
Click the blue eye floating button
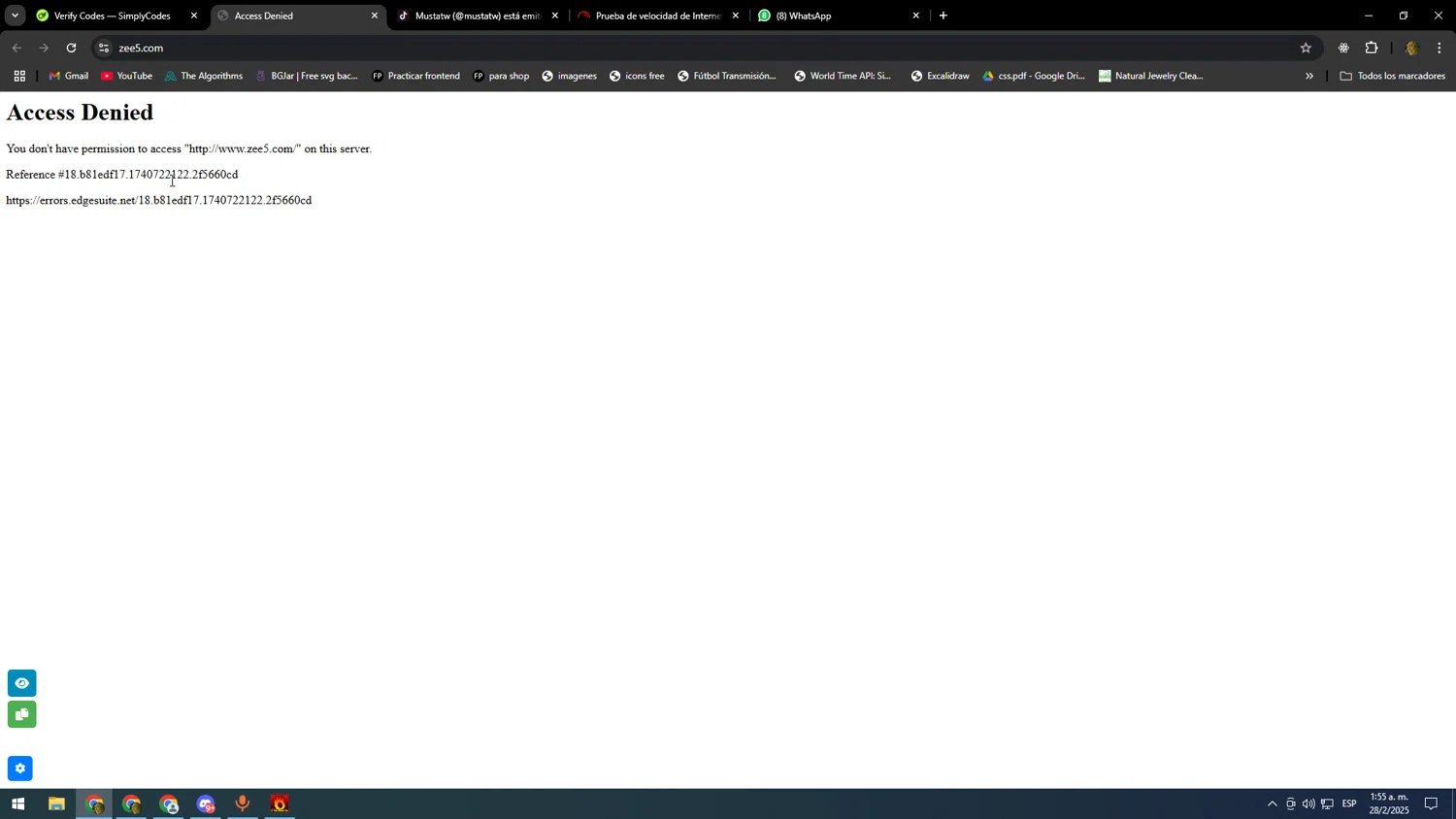click(x=21, y=683)
